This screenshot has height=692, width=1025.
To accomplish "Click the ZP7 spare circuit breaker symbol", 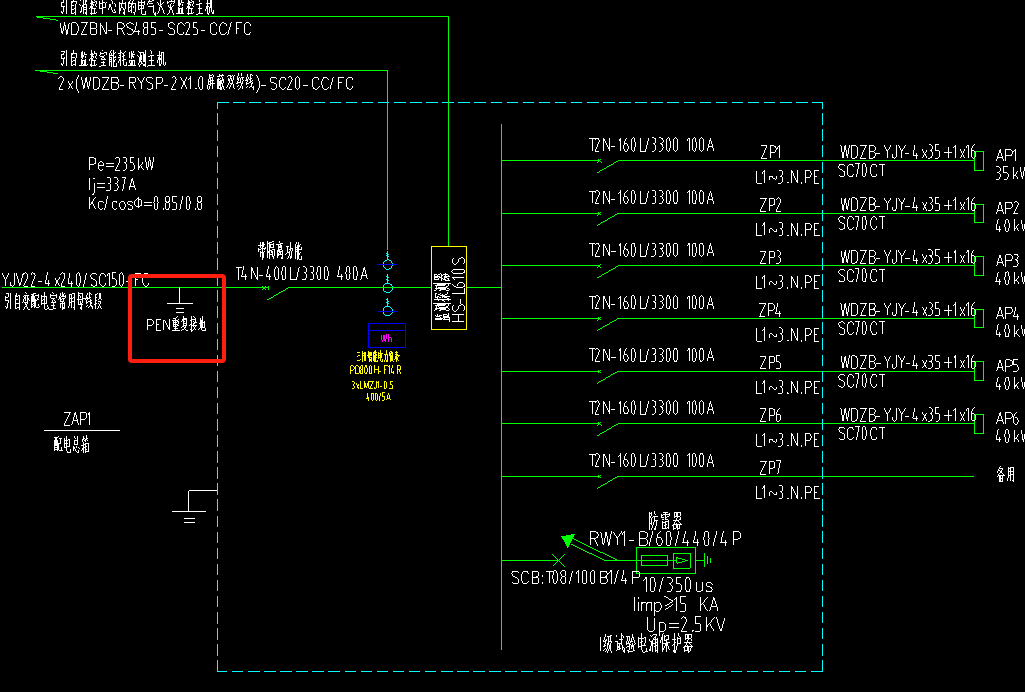I will click(608, 482).
